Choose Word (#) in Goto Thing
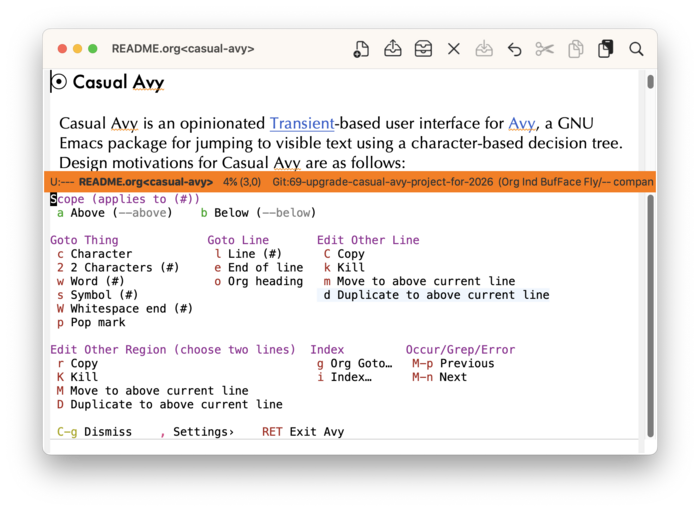Viewport: 700px width, 511px height. coord(90,282)
